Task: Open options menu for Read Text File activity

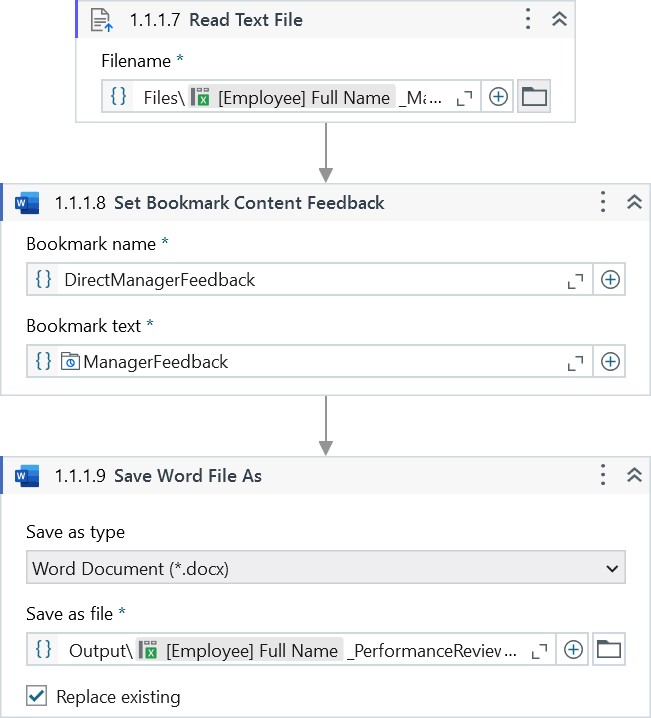Action: tap(528, 19)
